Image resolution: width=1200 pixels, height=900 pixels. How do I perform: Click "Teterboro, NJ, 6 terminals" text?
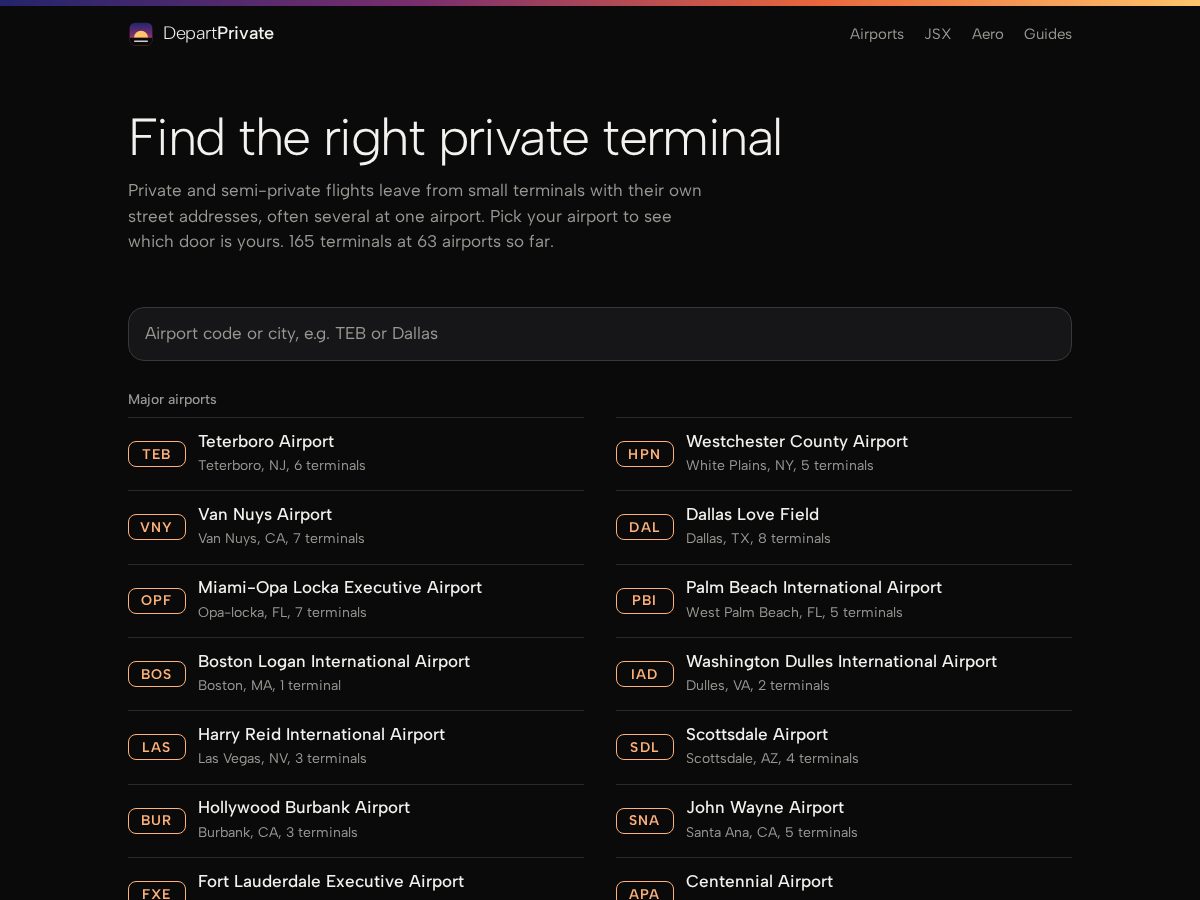[282, 466]
